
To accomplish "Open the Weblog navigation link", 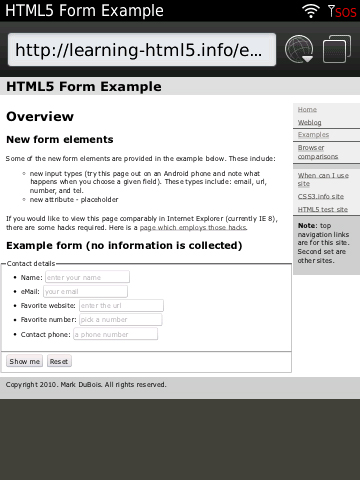I will 310,122.
